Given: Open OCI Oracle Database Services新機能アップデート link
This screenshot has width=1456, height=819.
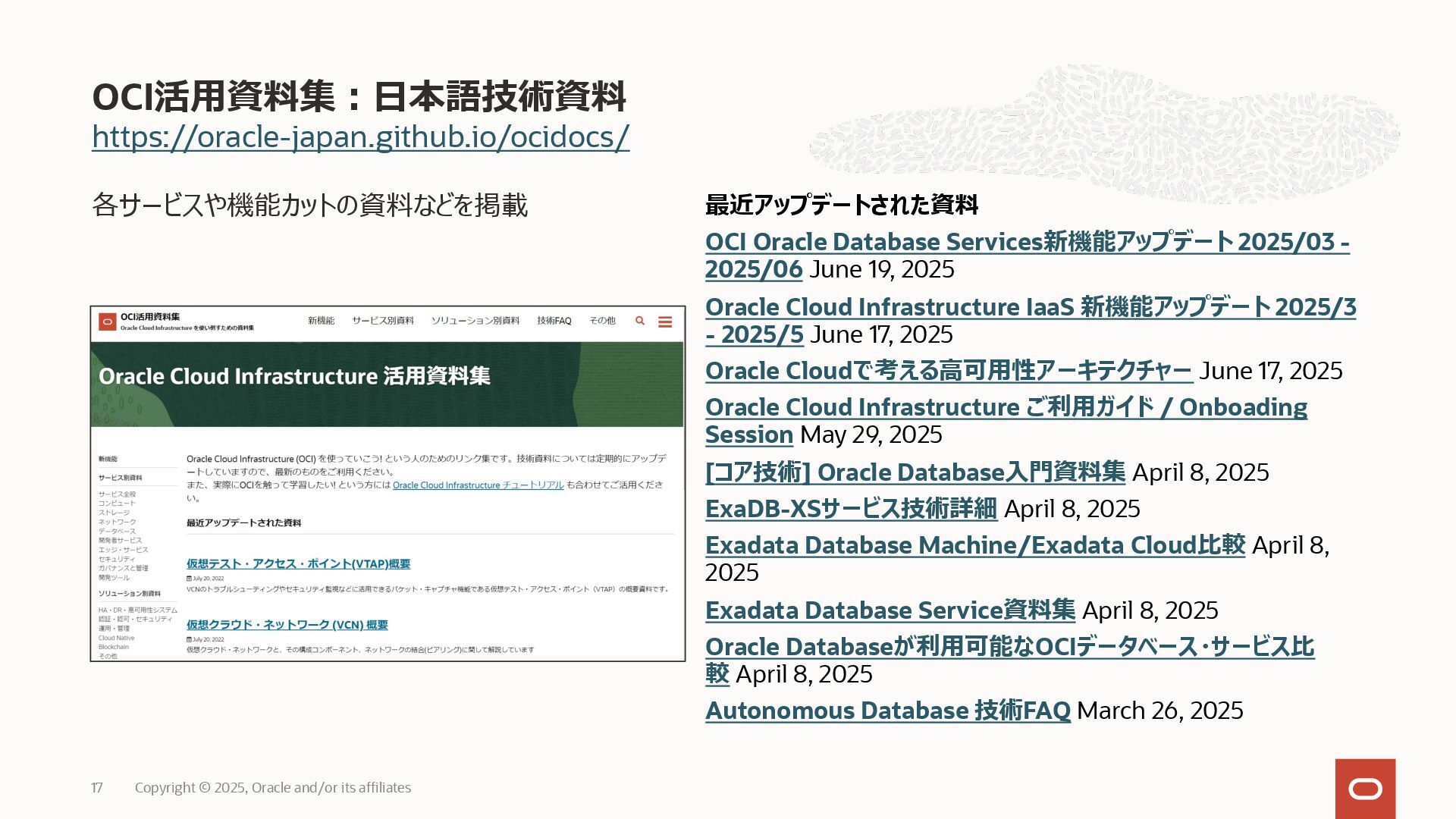Looking at the screenshot, I should pos(1027,256).
